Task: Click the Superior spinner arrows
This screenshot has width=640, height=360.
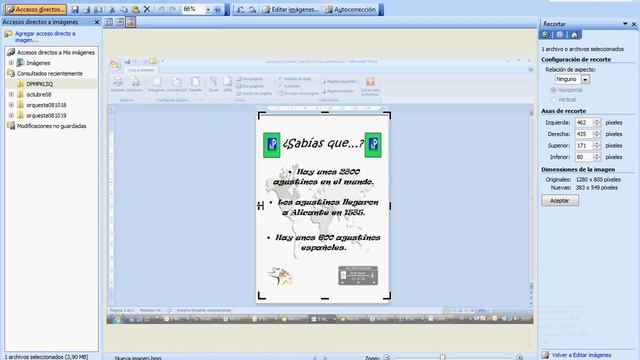Action: point(597,145)
